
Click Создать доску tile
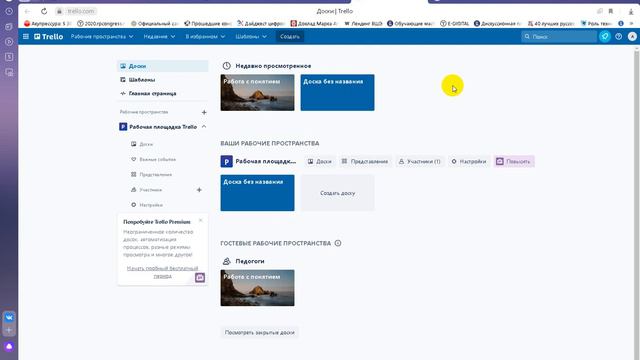pos(338,193)
